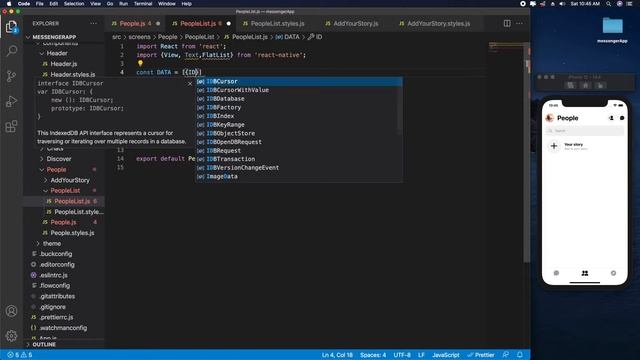The image size is (640, 360).
Task: Show errors and warnings in status bar
Action: point(19,355)
